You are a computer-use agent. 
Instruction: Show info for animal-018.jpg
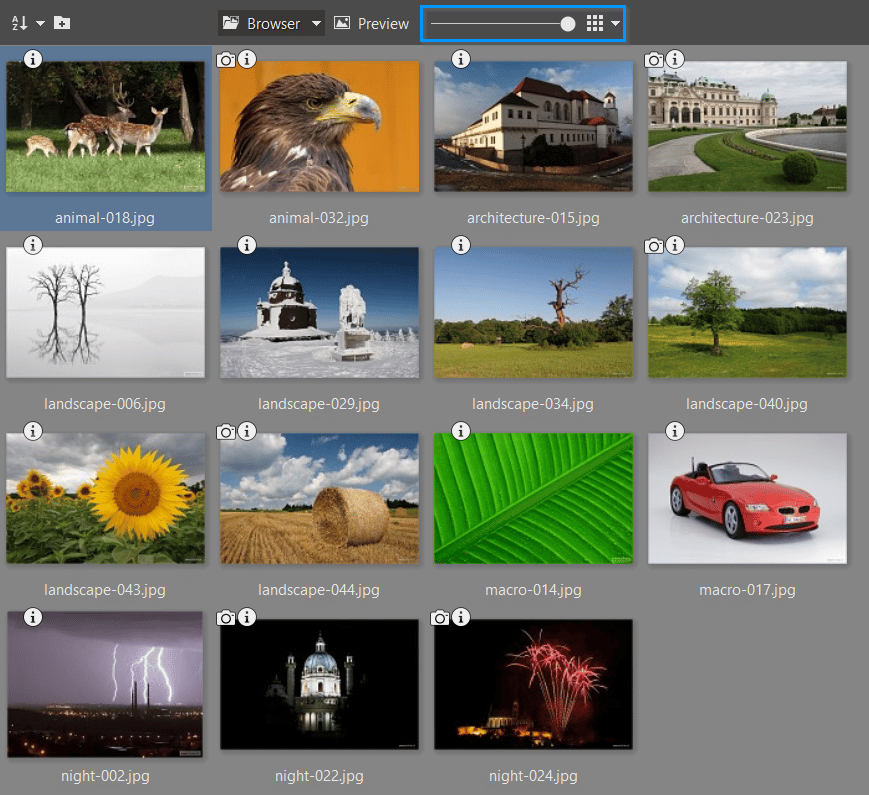click(33, 59)
